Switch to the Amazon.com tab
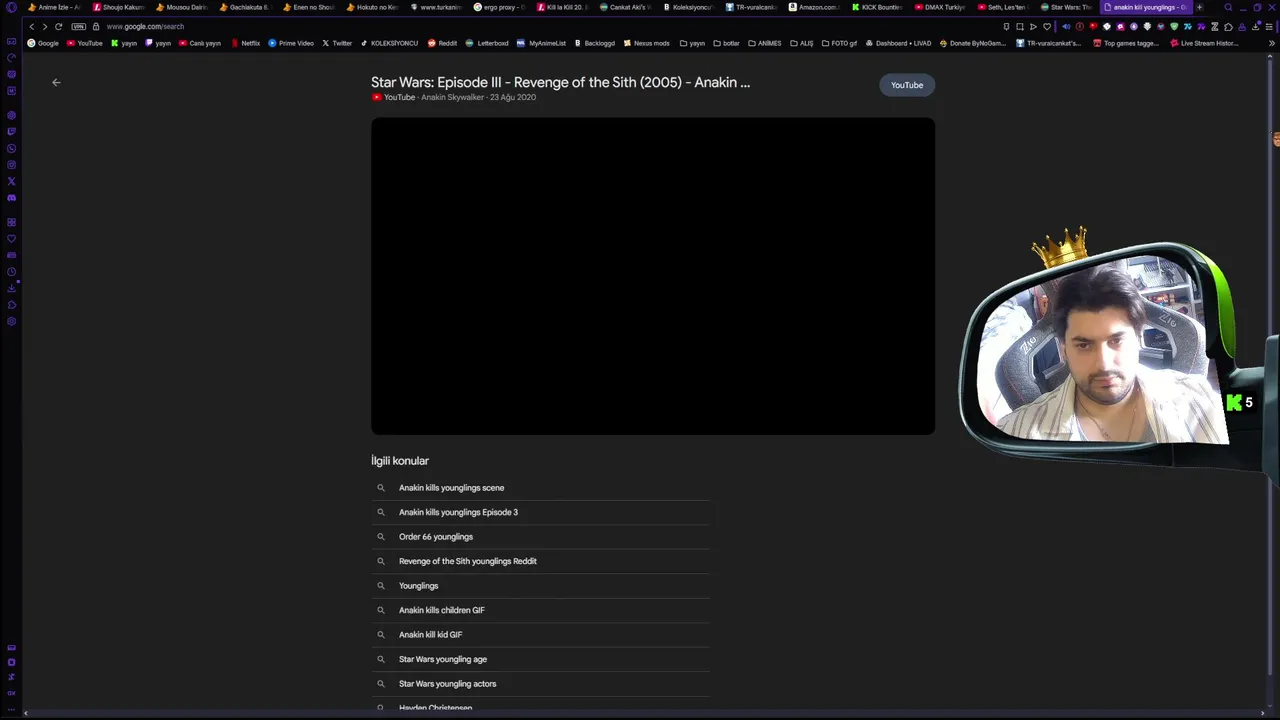This screenshot has height=720, width=1280. coord(815,7)
